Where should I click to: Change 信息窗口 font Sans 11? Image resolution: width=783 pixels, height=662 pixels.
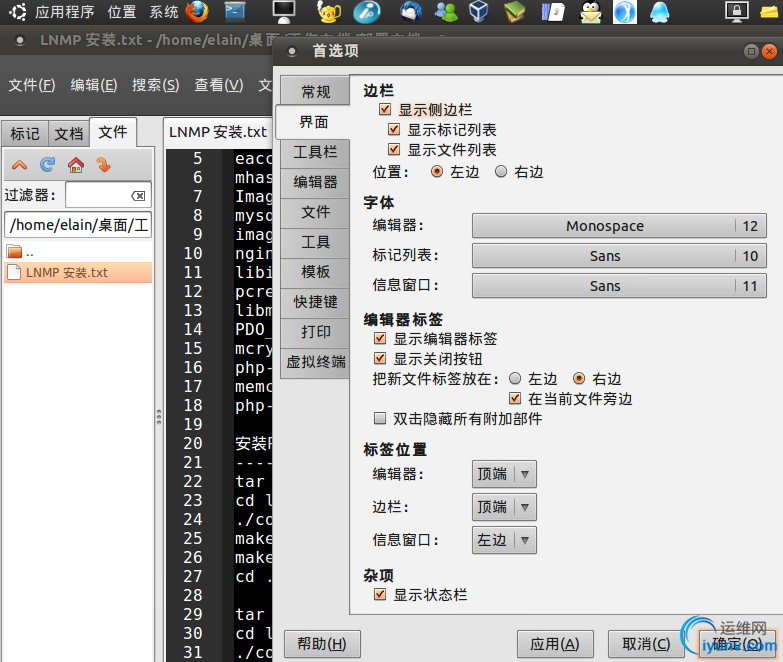(x=619, y=286)
